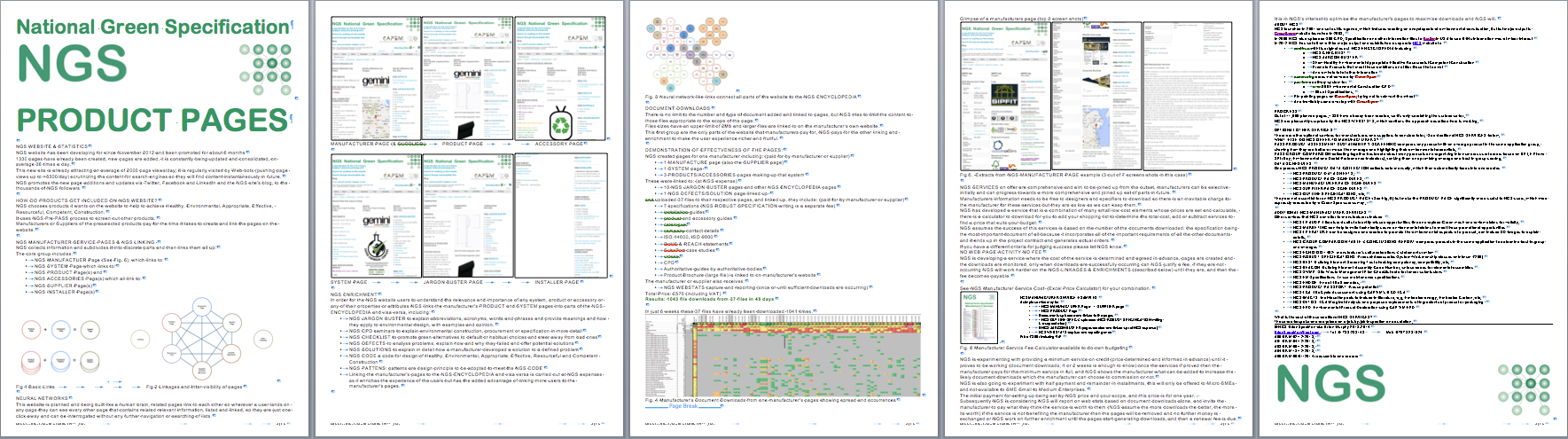The image size is (1568, 439).
Task: Click the 'NGS SUPPLIER Page(s)' bullet
Action: tap(64, 286)
